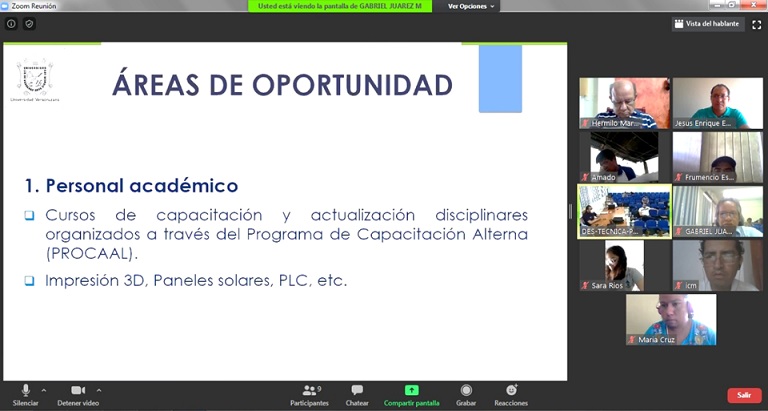Expand video options arrow beside Detener video

[x=98, y=389]
